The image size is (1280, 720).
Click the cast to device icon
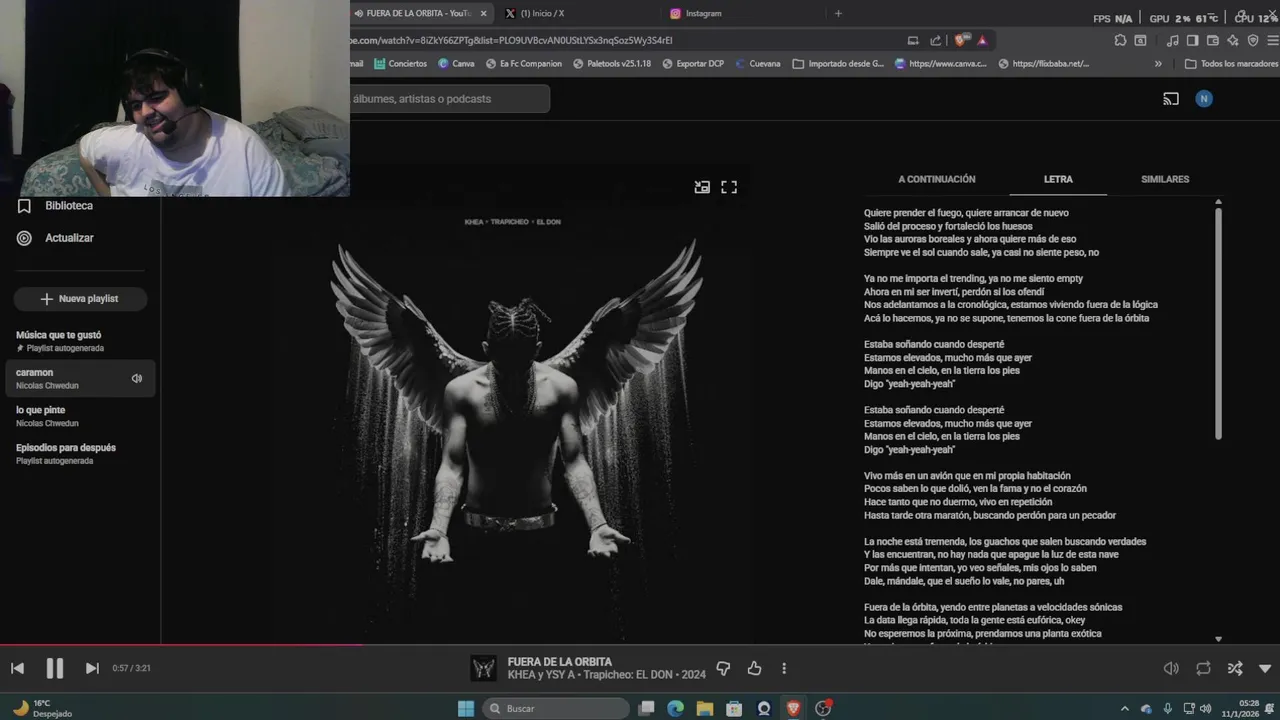pyautogui.click(x=1171, y=99)
